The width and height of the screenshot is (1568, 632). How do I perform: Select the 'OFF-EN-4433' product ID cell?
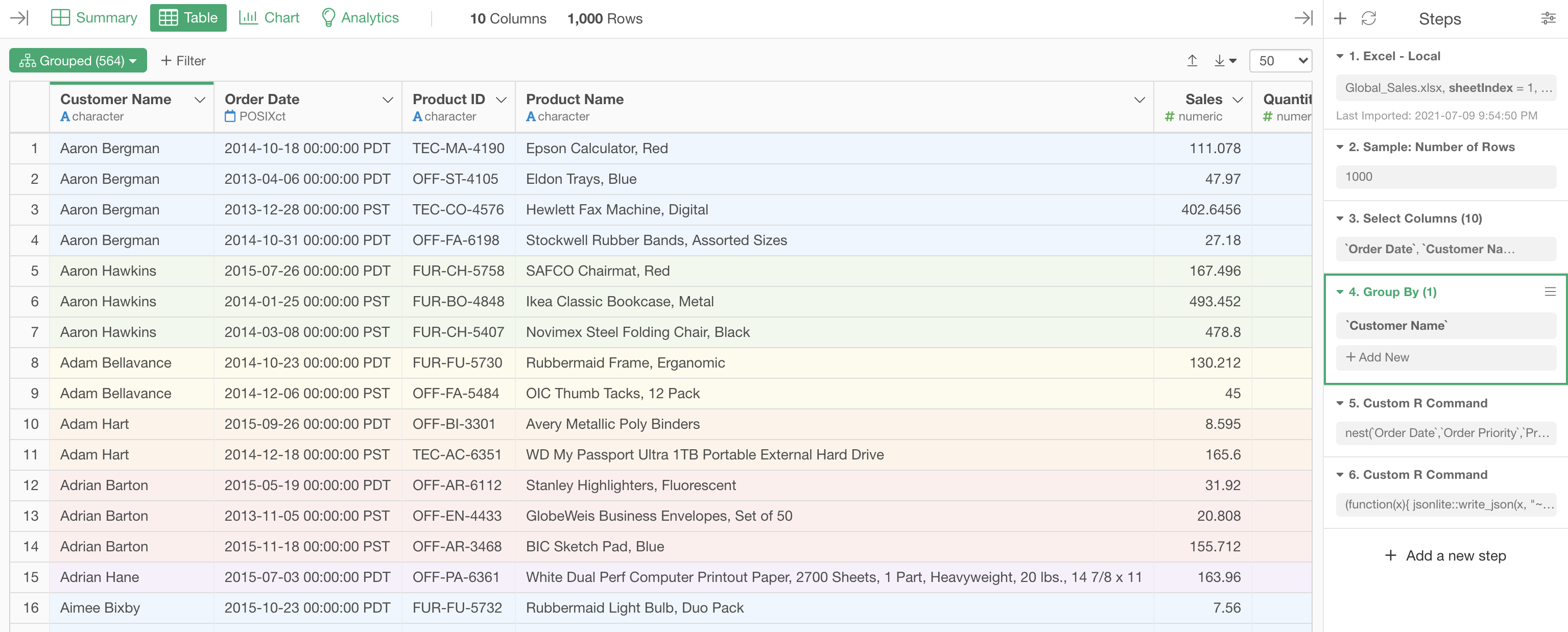pos(458,516)
